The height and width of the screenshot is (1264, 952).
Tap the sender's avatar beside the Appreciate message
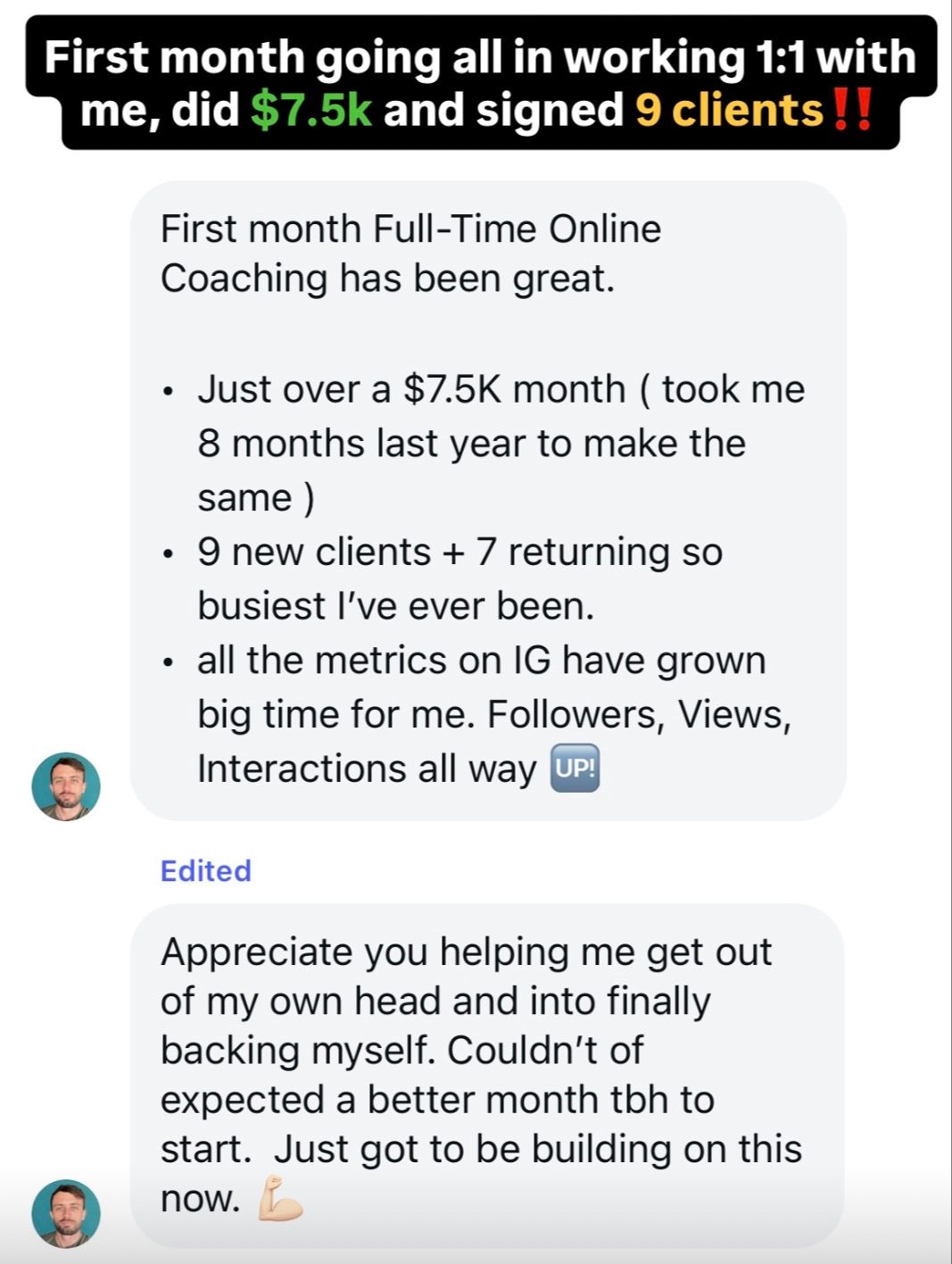[66, 1213]
